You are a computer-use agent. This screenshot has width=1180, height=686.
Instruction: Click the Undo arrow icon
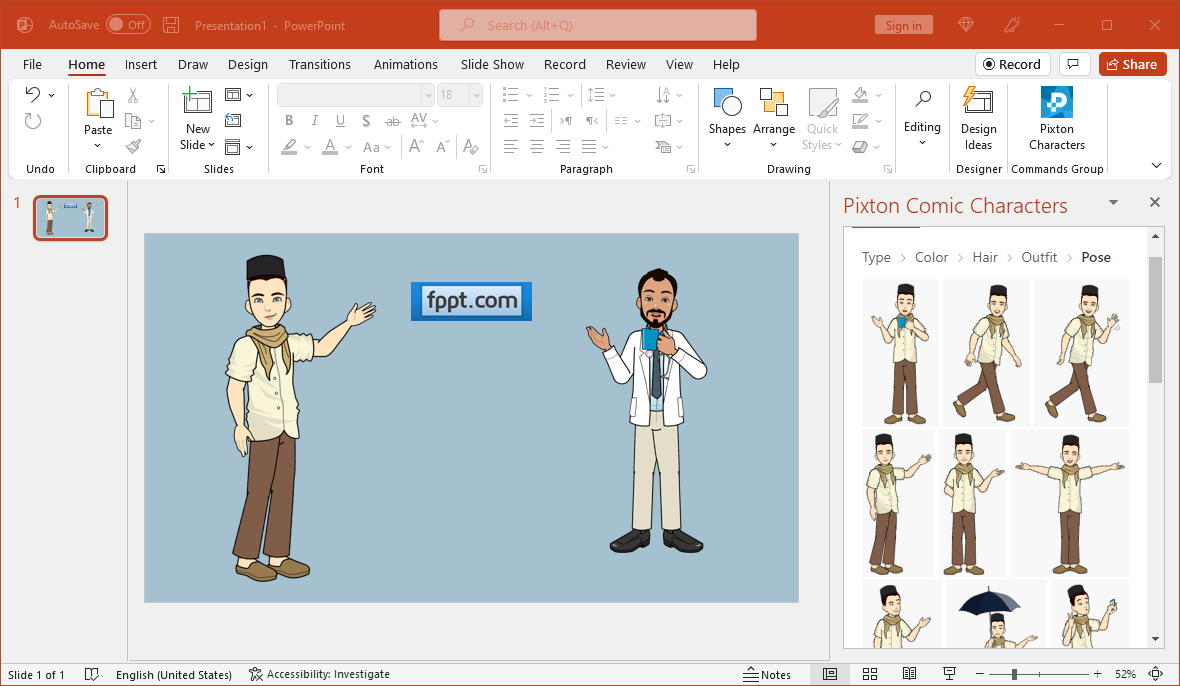coord(33,94)
